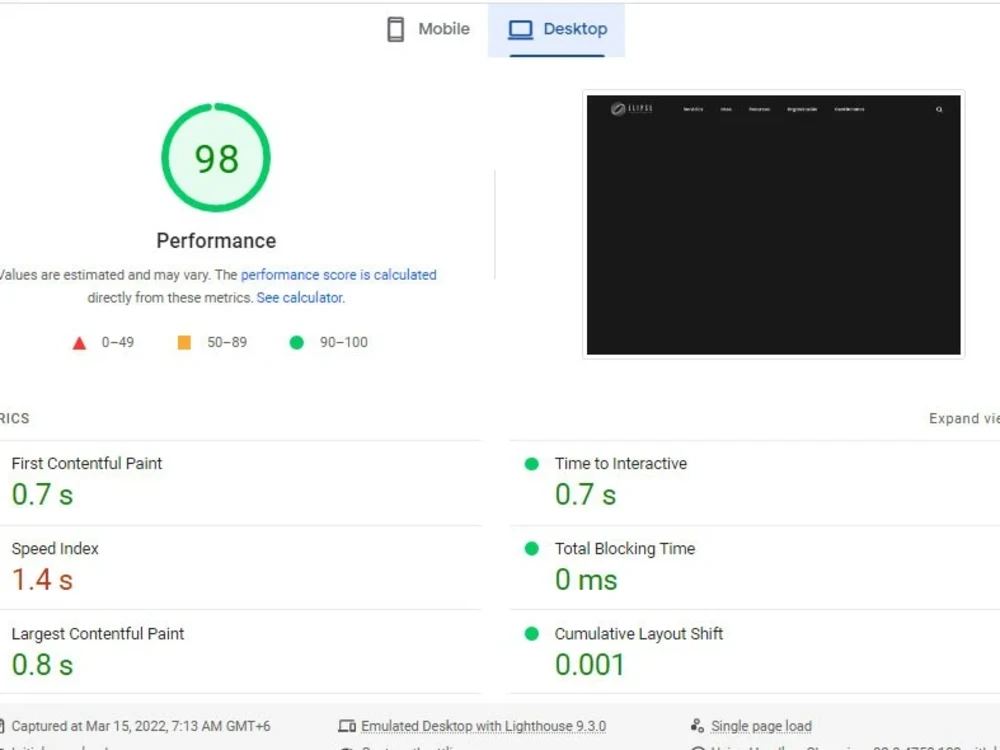Click the 90–100 range label
The width and height of the screenshot is (1000, 750).
point(344,342)
